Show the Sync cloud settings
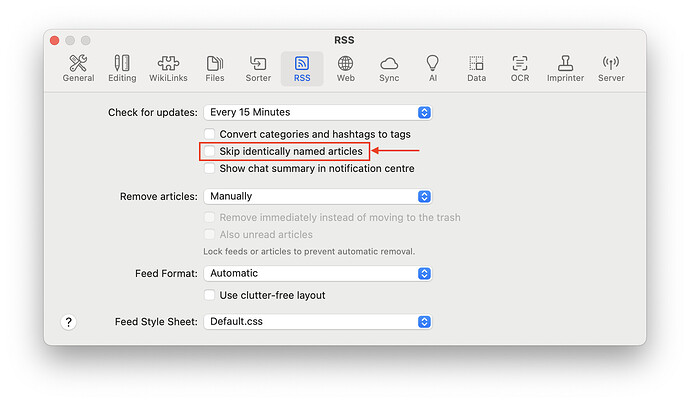The width and height of the screenshot is (690, 403). coord(389,69)
